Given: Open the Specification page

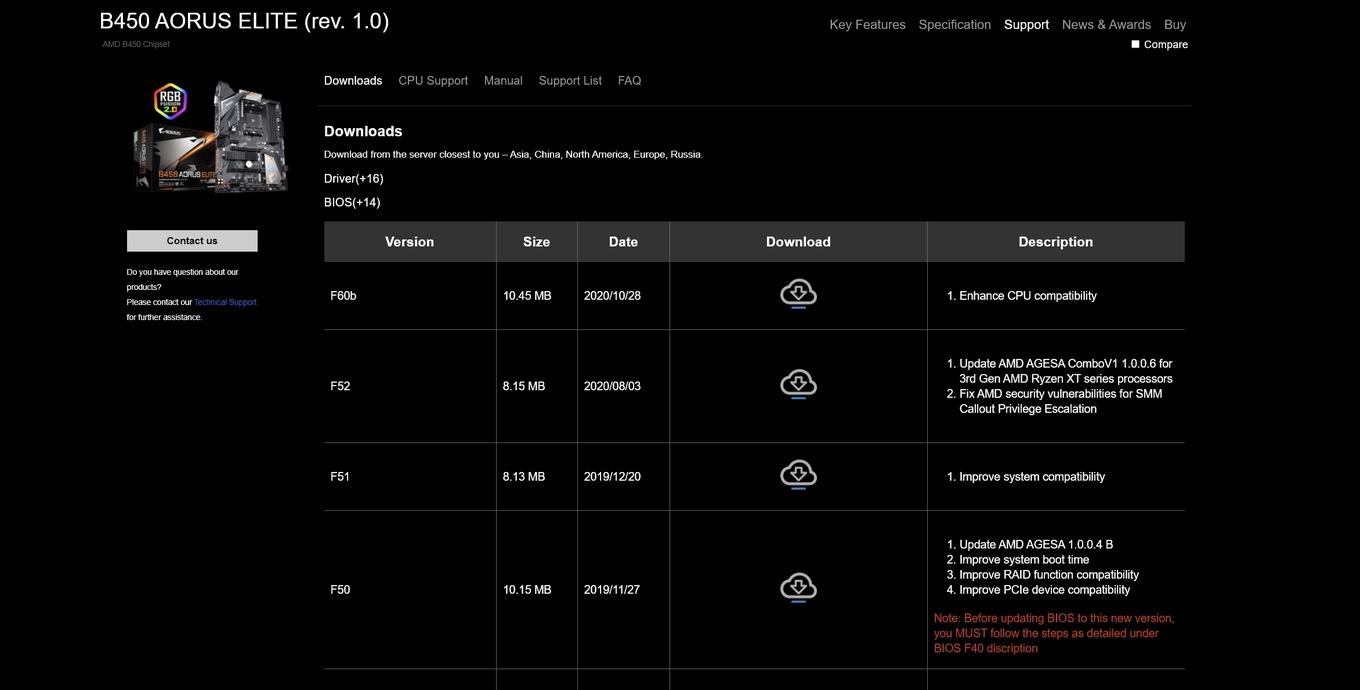Looking at the screenshot, I should (x=954, y=24).
